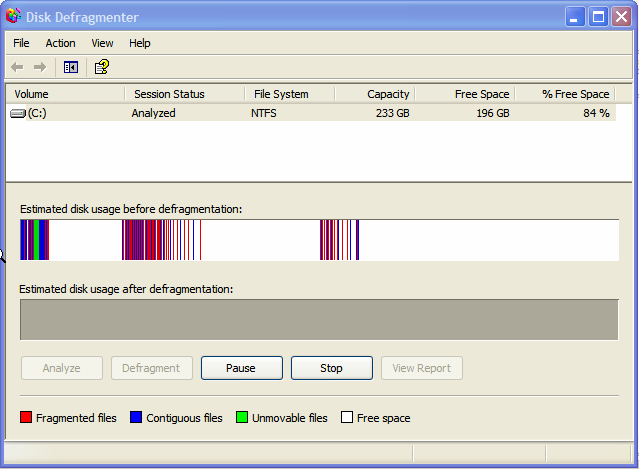This screenshot has width=639, height=469.
Task: Sort by the Free Space column header
Action: [x=465, y=94]
